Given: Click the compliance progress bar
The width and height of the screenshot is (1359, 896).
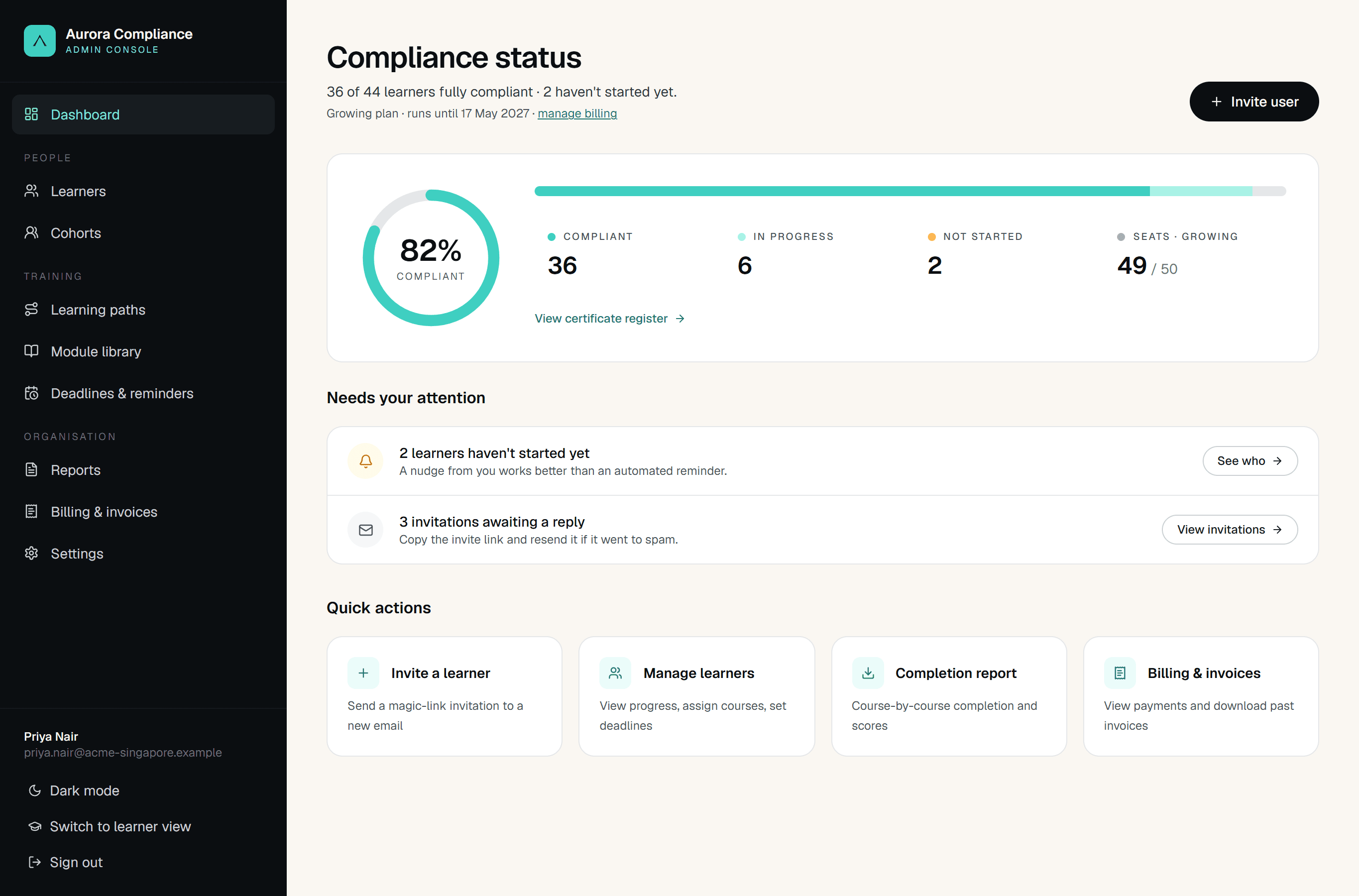Looking at the screenshot, I should 910,191.
